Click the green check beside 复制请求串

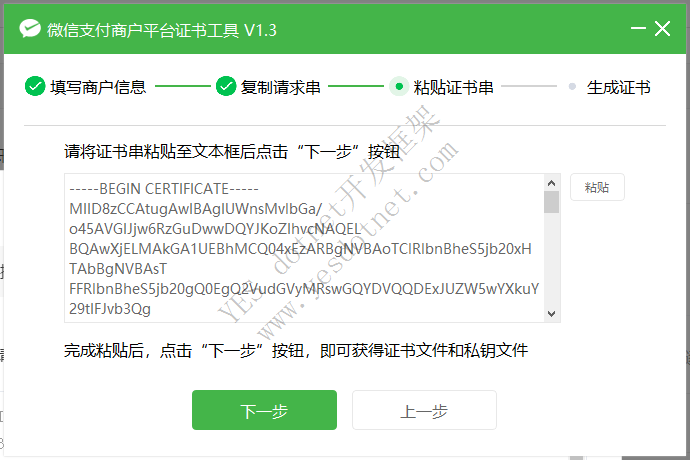[226, 86]
